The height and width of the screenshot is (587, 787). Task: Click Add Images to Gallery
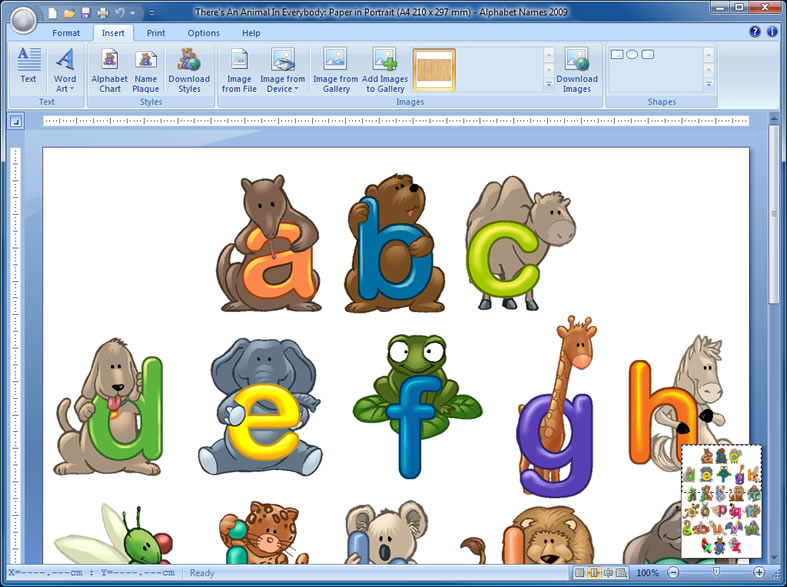pyautogui.click(x=385, y=70)
